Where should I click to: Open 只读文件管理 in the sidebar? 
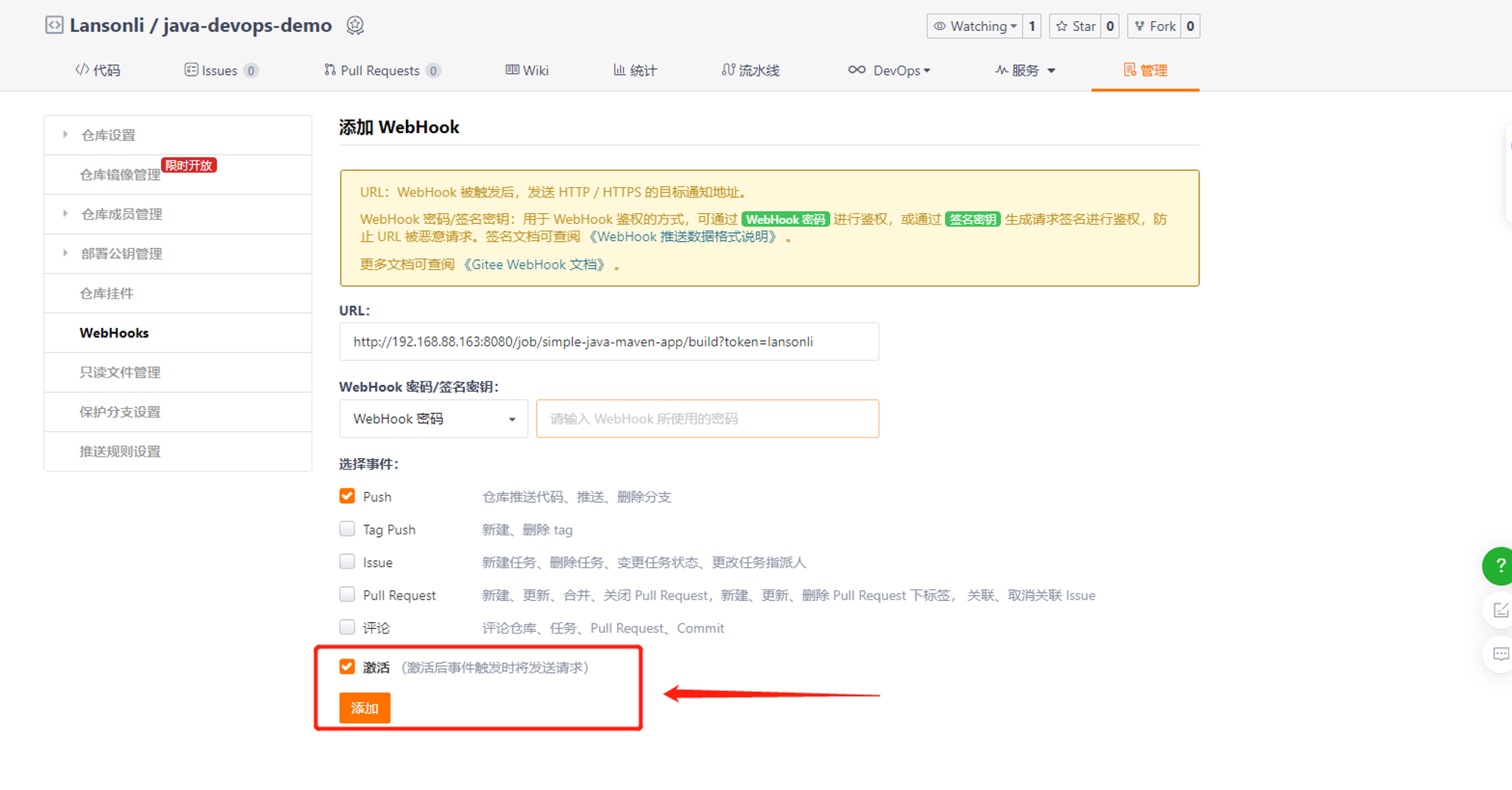[178, 372]
